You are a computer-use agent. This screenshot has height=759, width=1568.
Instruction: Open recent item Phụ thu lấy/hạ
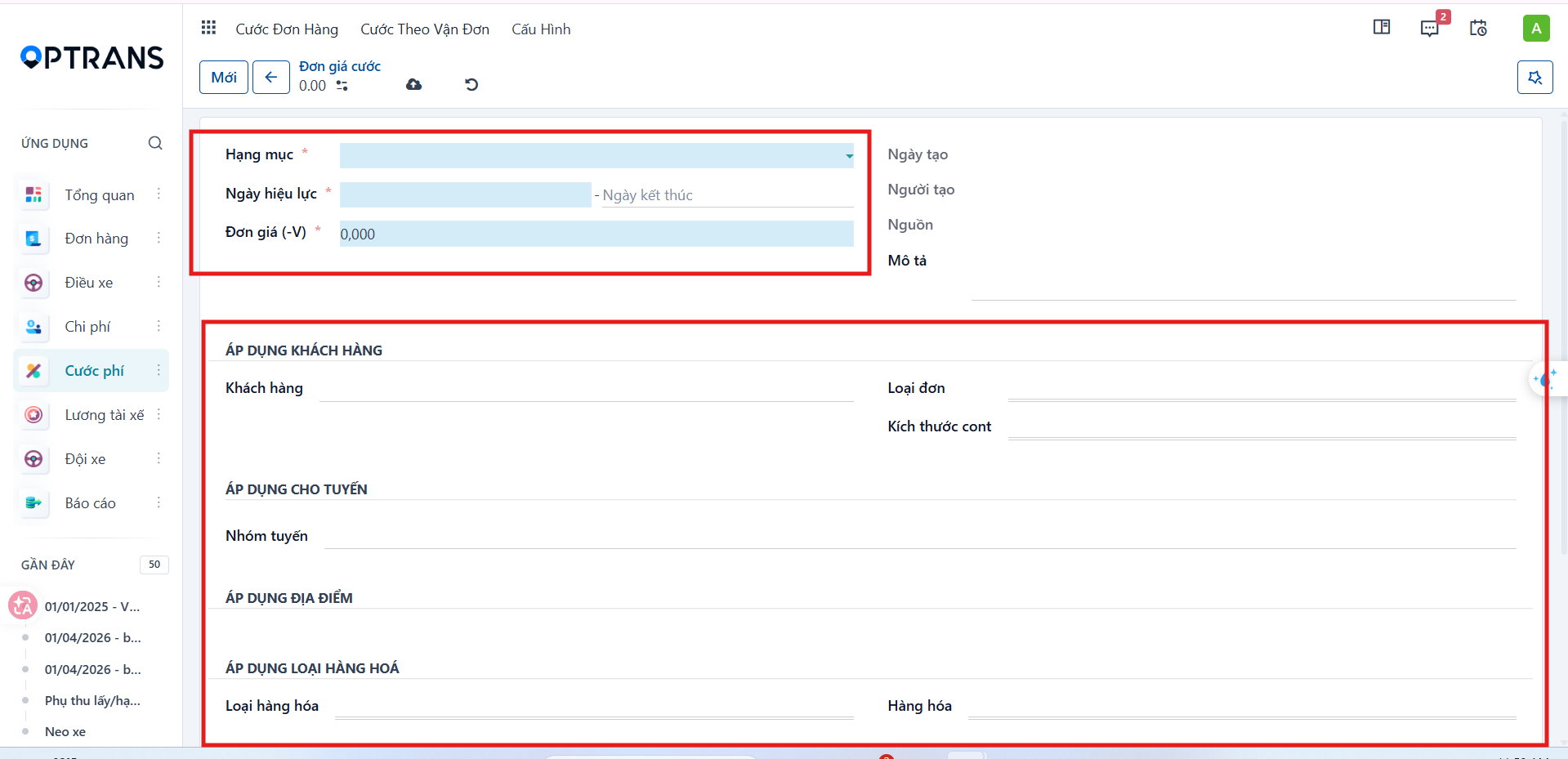point(92,700)
